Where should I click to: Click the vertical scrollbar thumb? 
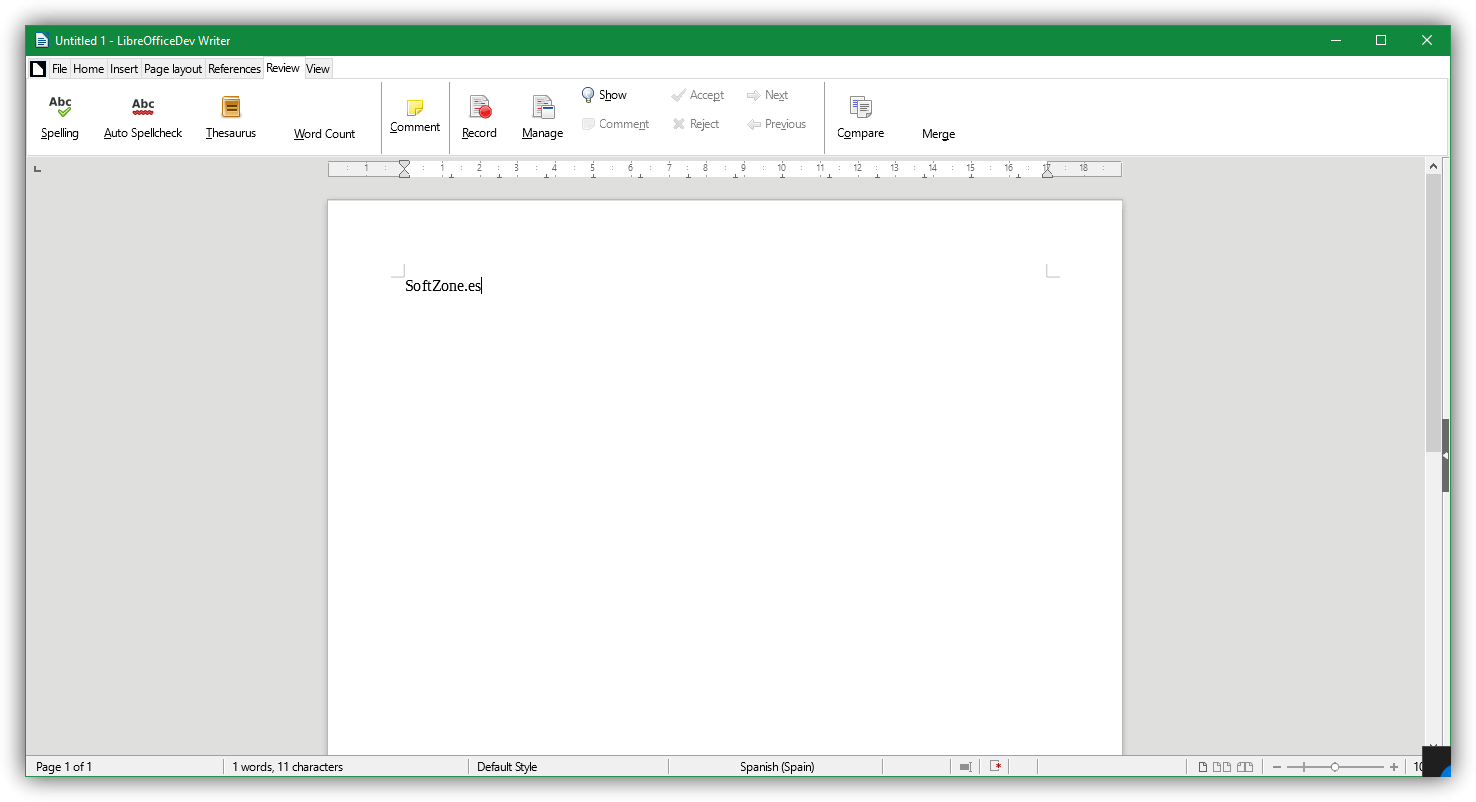(1433, 313)
